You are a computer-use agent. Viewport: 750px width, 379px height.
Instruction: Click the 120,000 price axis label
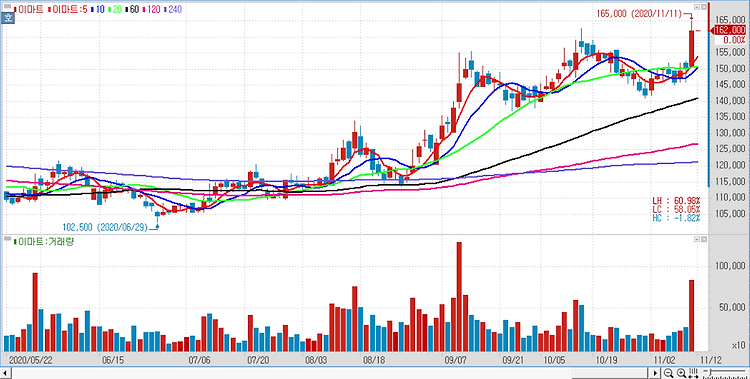click(731, 165)
